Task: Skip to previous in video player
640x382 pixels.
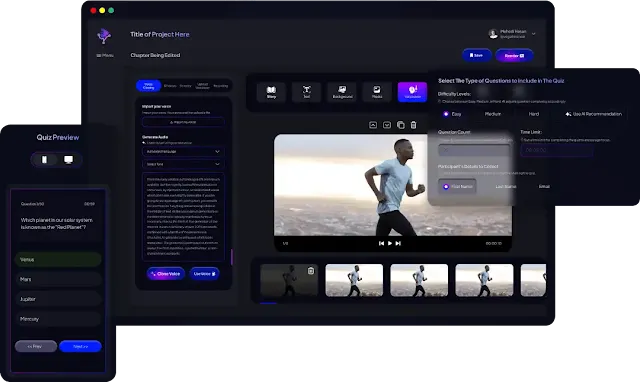Action: pos(381,243)
